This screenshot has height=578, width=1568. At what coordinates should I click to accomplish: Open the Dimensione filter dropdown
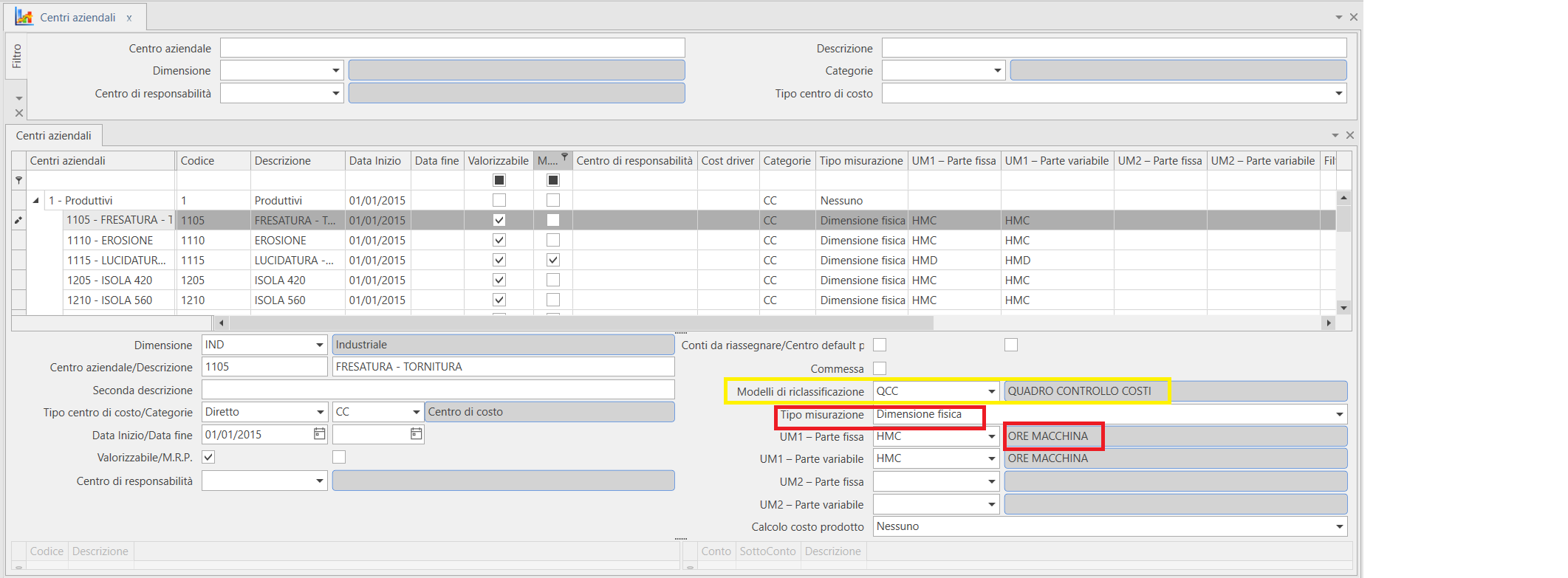click(336, 71)
